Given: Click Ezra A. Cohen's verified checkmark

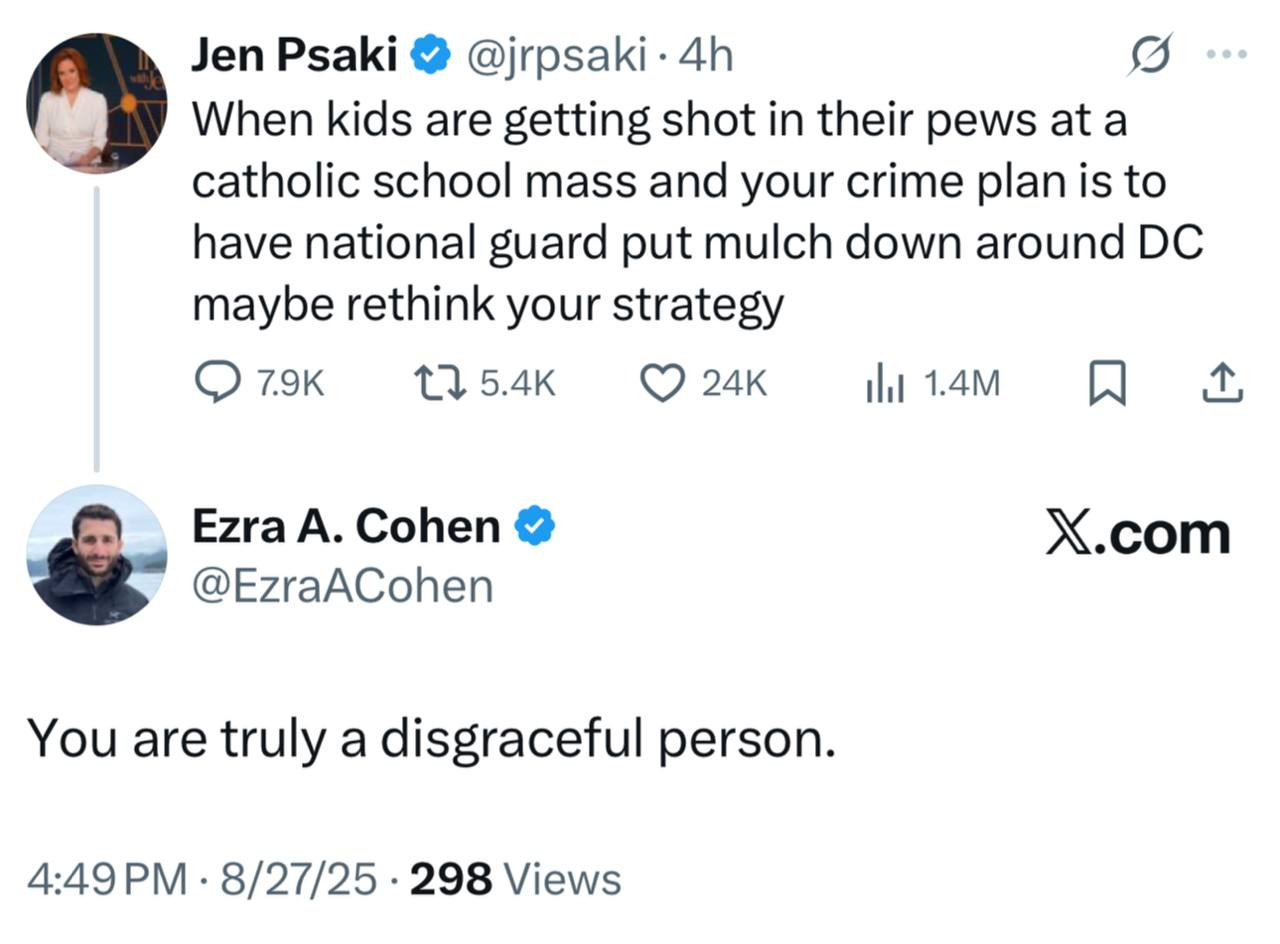Looking at the screenshot, I should 535,526.
